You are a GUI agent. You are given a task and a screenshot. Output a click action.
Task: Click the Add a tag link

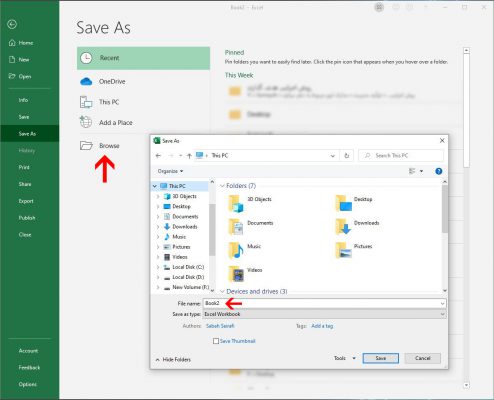pos(322,326)
